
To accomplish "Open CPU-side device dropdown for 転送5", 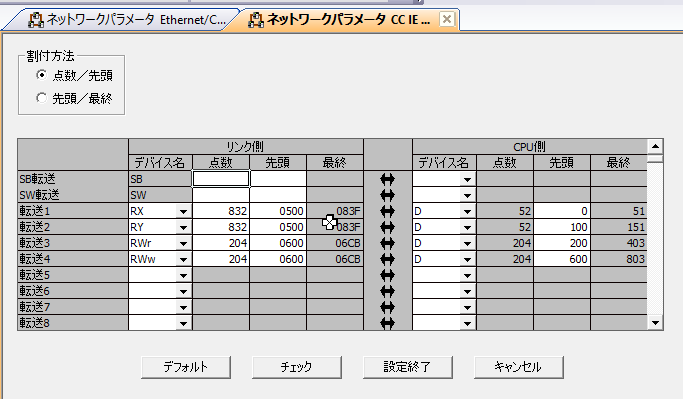I will point(467,275).
